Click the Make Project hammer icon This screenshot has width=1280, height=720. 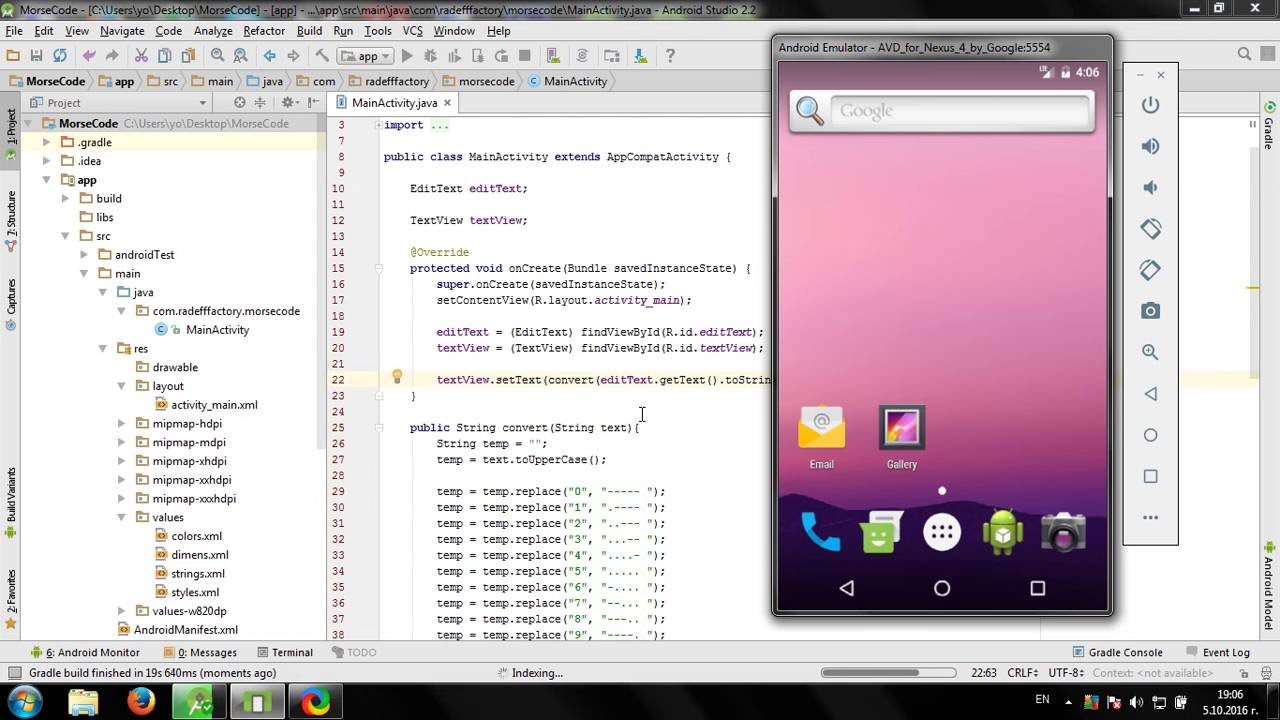tap(322, 56)
